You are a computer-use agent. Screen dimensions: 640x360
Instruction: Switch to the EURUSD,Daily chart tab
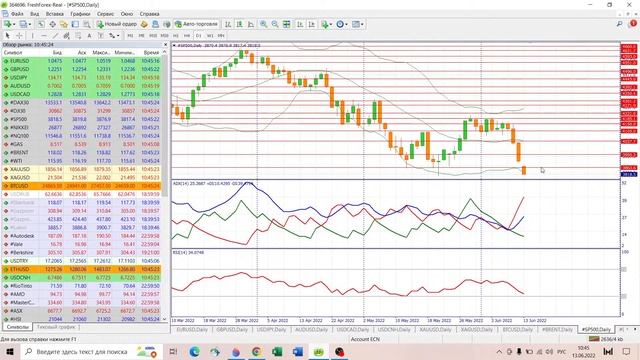pos(192,329)
